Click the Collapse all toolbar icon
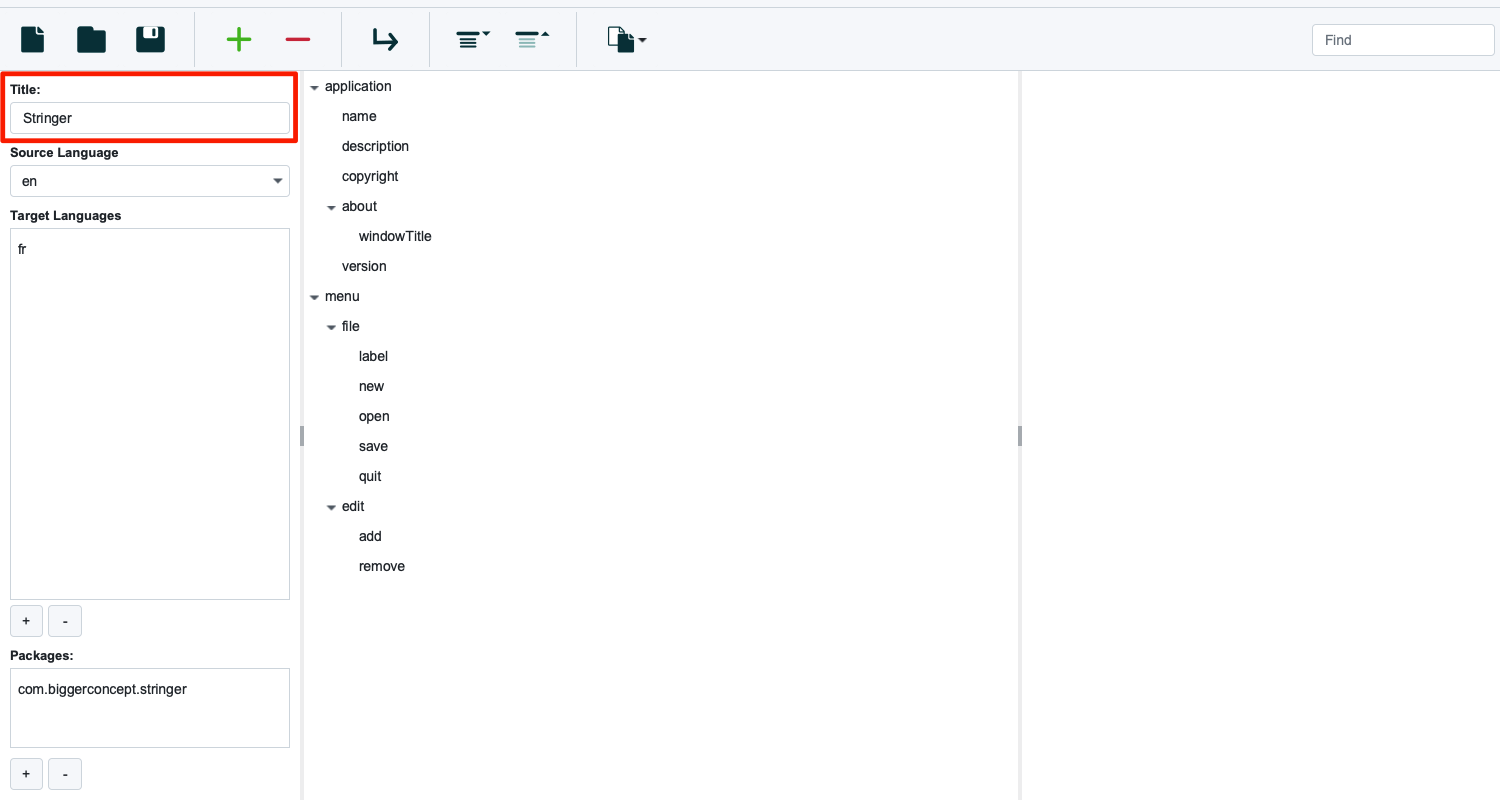 (532, 39)
